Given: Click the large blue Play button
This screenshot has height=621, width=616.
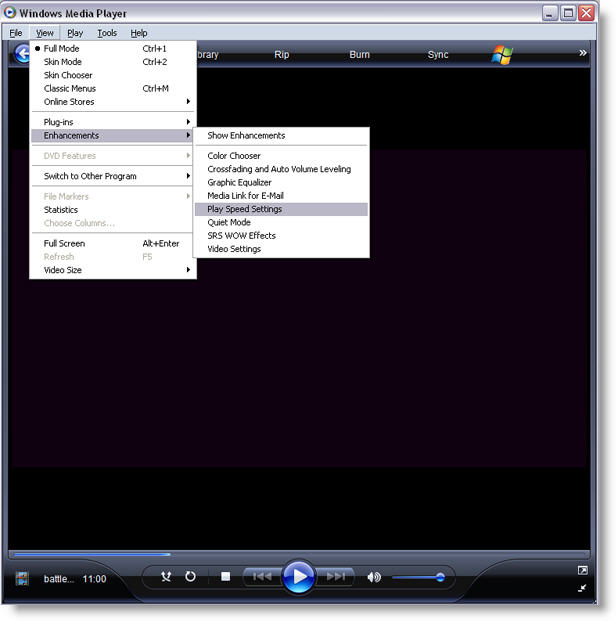Looking at the screenshot, I should pyautogui.click(x=299, y=577).
